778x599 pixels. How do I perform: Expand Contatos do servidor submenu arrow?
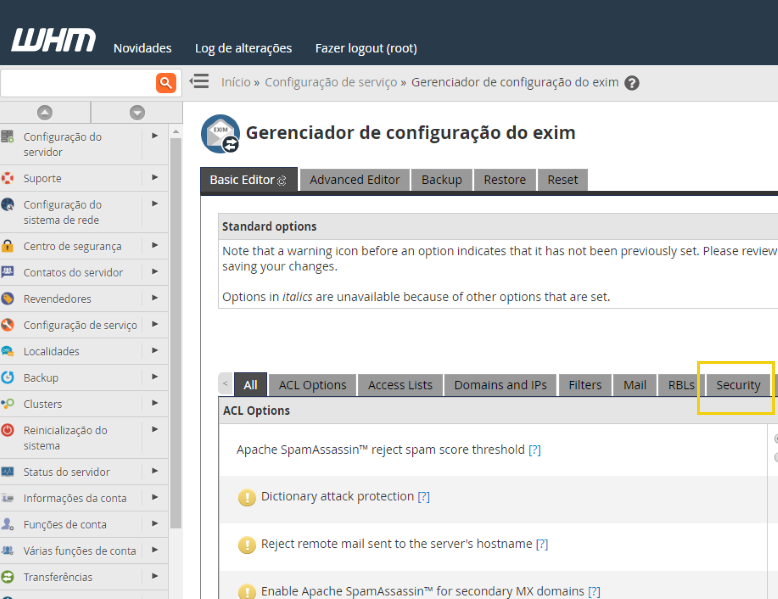[155, 271]
